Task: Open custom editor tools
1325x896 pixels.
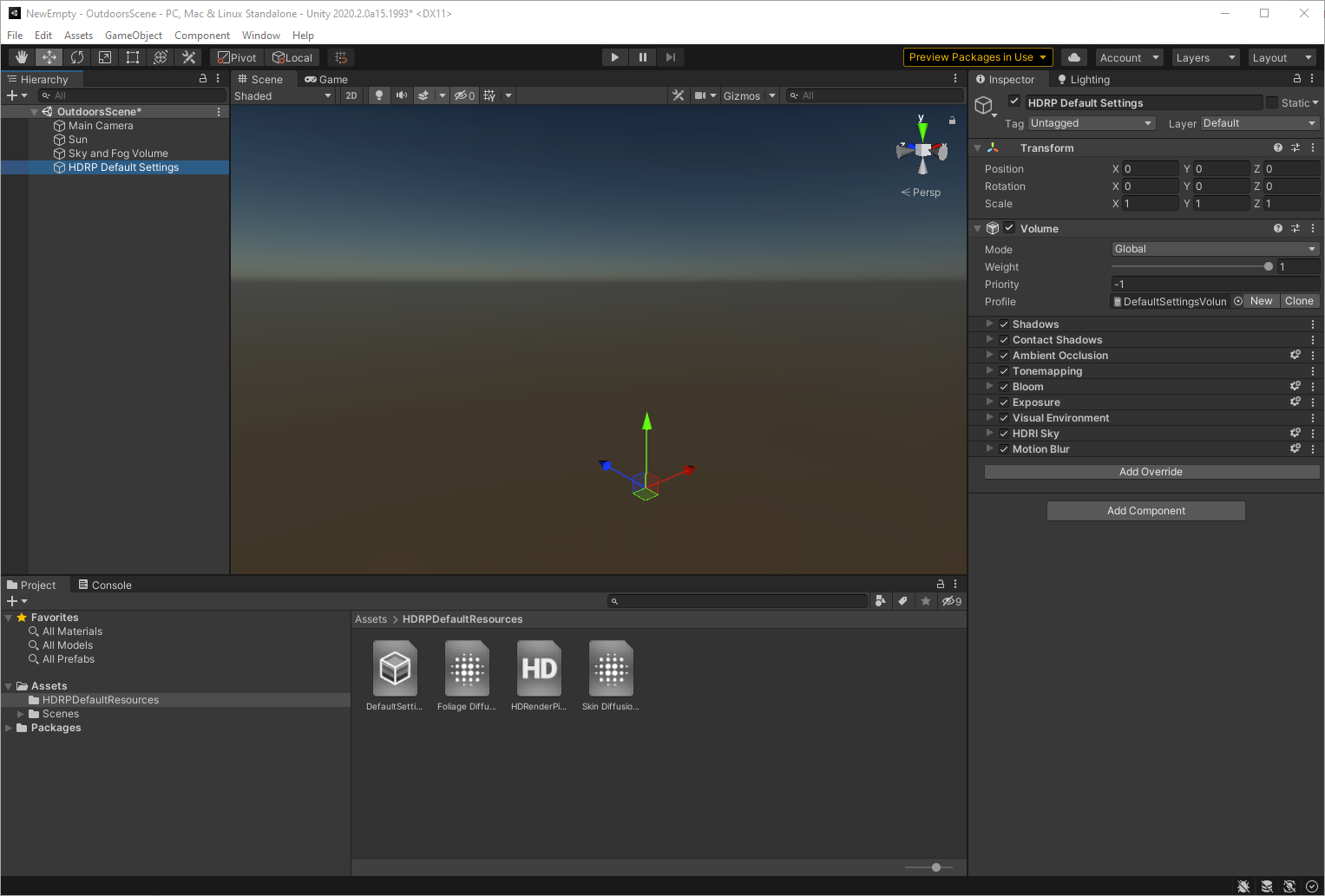Action: click(x=188, y=57)
